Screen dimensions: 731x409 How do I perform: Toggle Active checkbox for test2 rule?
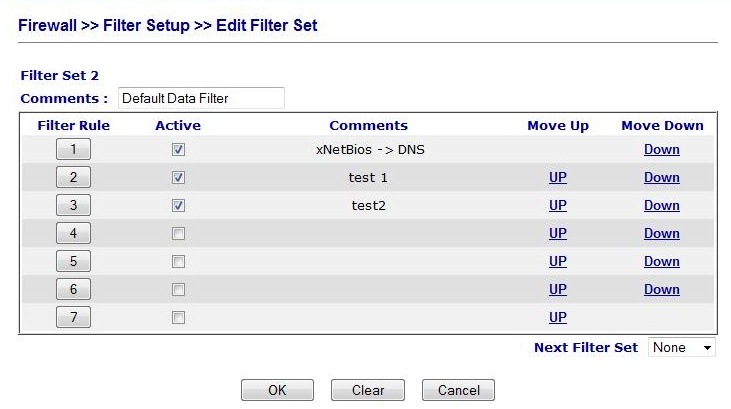click(x=178, y=206)
